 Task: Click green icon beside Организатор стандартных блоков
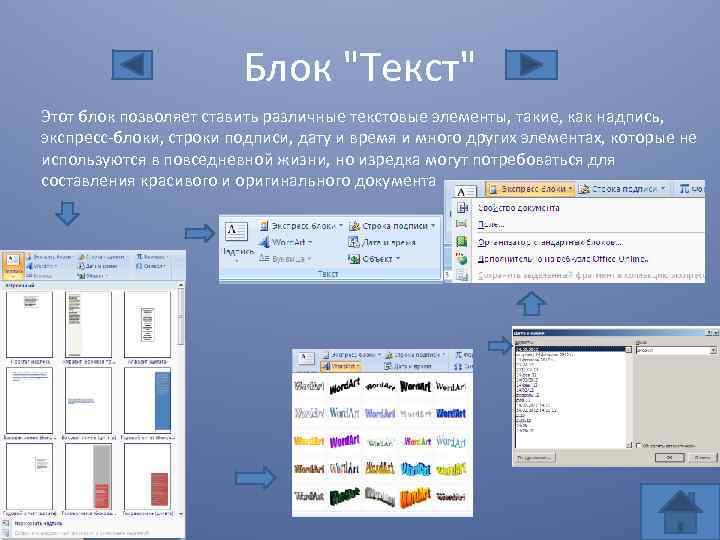click(x=461, y=241)
